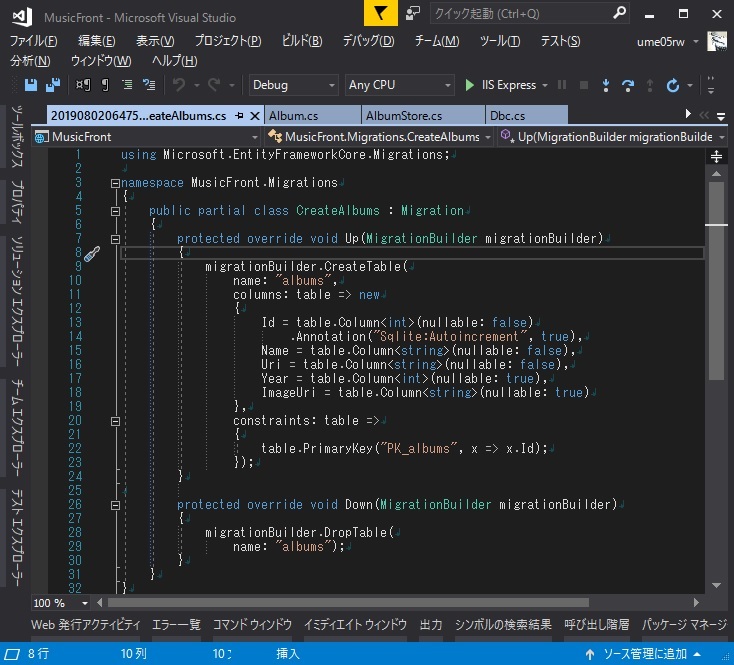Open the MusicFront.Migrations.CreateAlbums type dropdown
734x665 pixels.
(x=379, y=137)
